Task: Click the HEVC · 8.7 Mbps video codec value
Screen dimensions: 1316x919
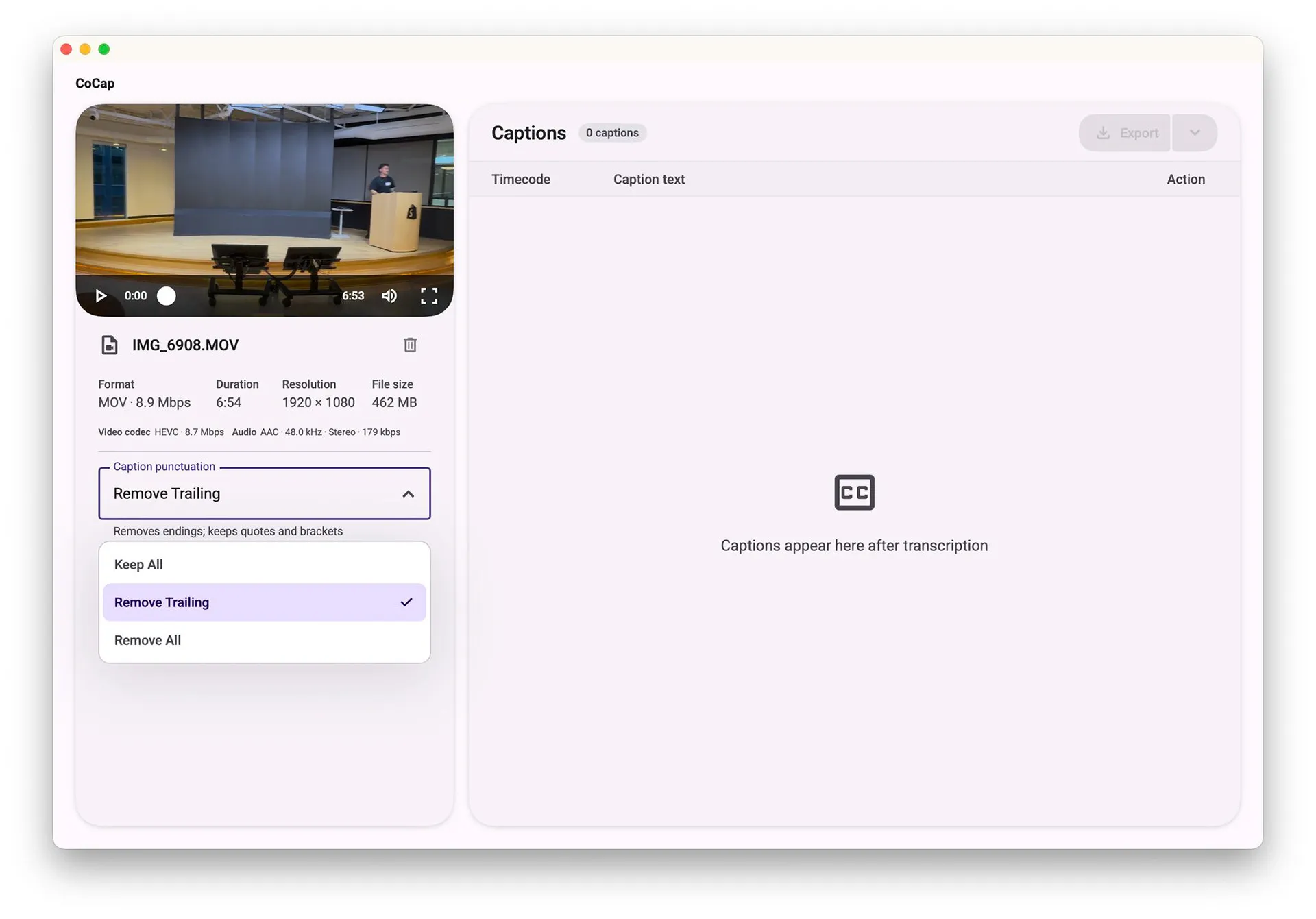Action: coord(189,432)
